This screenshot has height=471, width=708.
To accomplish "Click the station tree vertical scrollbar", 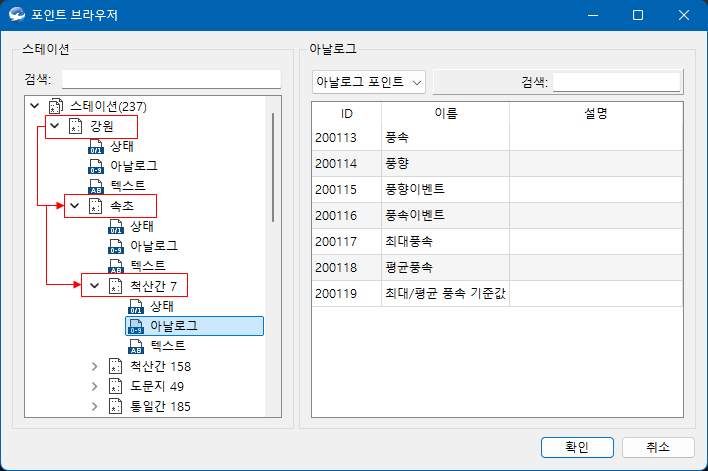I will pyautogui.click(x=273, y=170).
